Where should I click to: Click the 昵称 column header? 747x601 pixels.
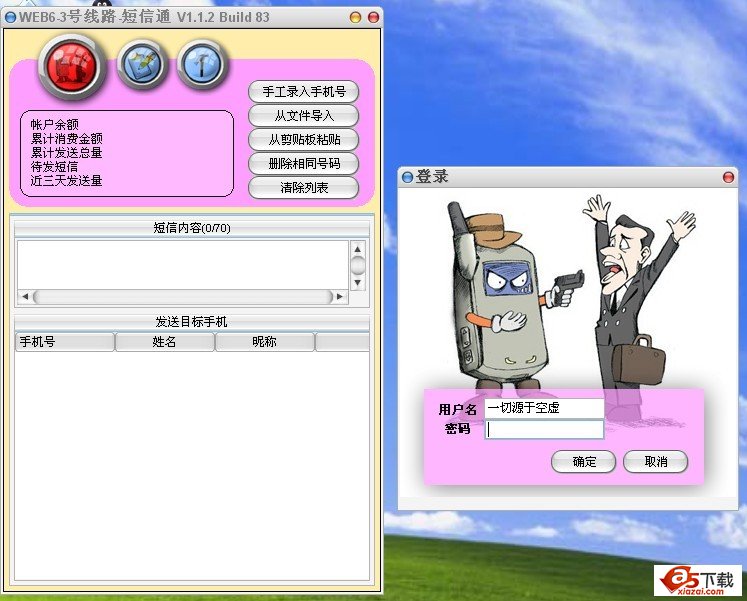click(264, 342)
